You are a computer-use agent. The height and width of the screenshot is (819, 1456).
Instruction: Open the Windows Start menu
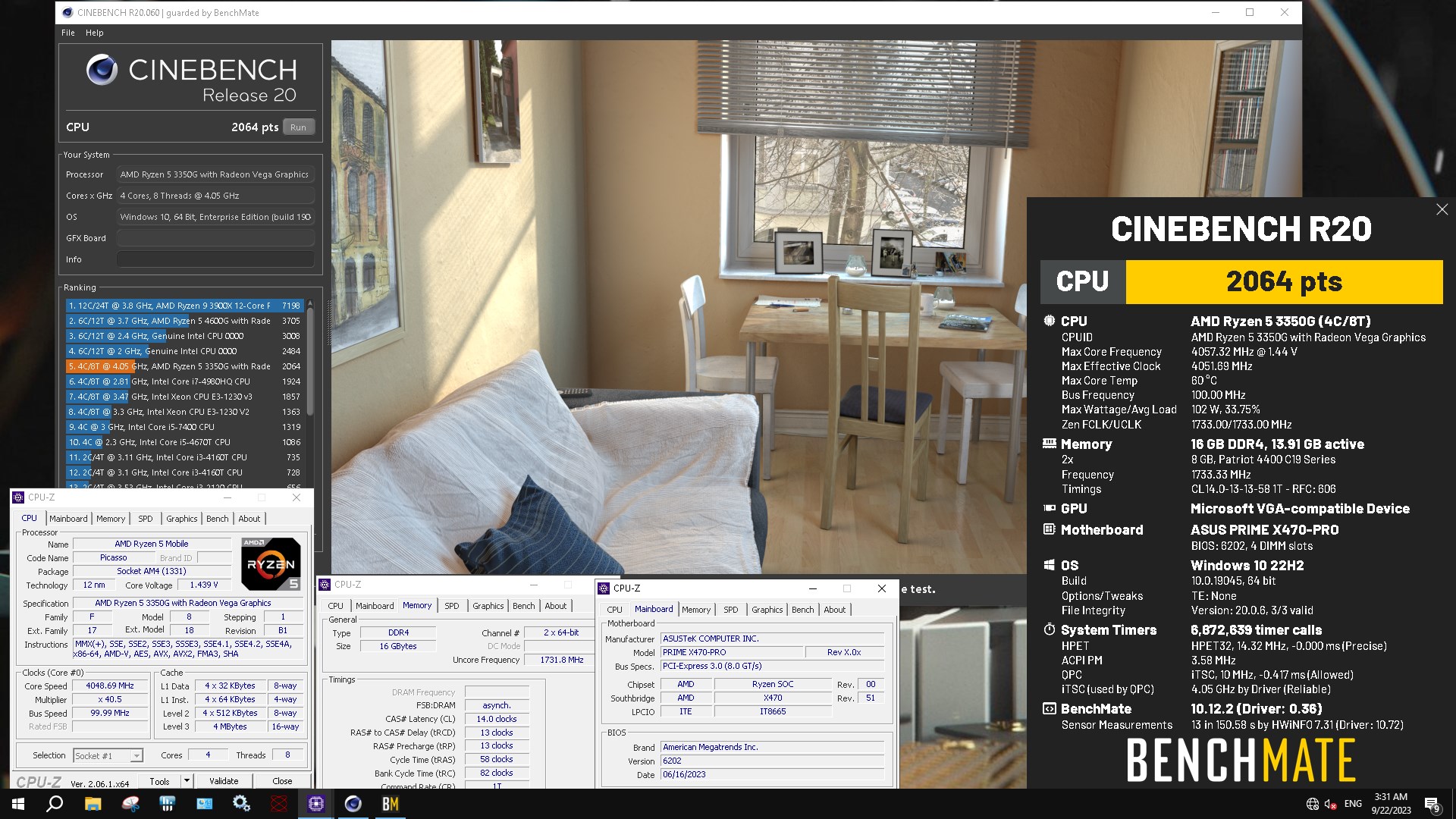(18, 804)
